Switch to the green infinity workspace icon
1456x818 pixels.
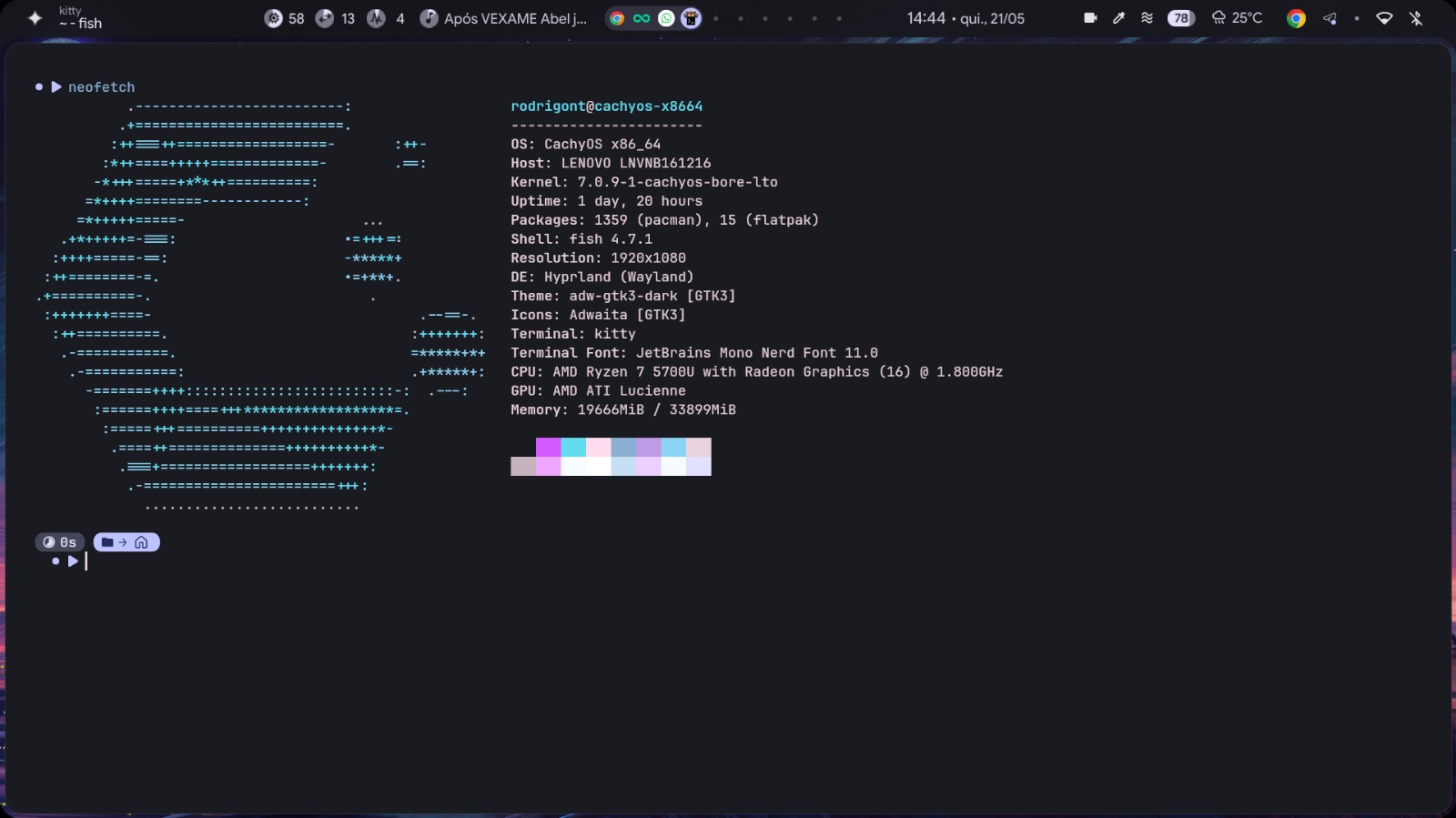(642, 18)
